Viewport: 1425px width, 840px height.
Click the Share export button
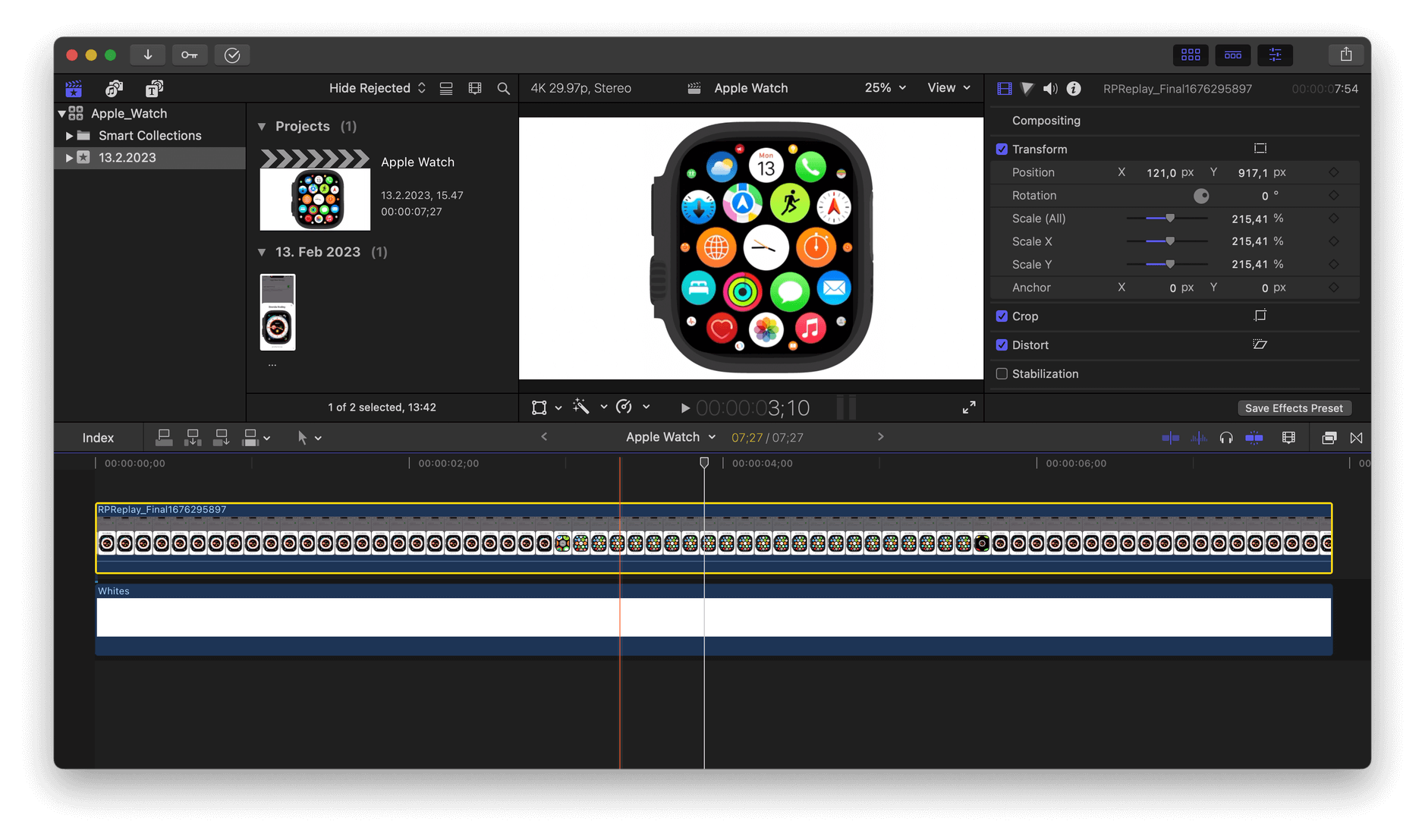coord(1346,55)
